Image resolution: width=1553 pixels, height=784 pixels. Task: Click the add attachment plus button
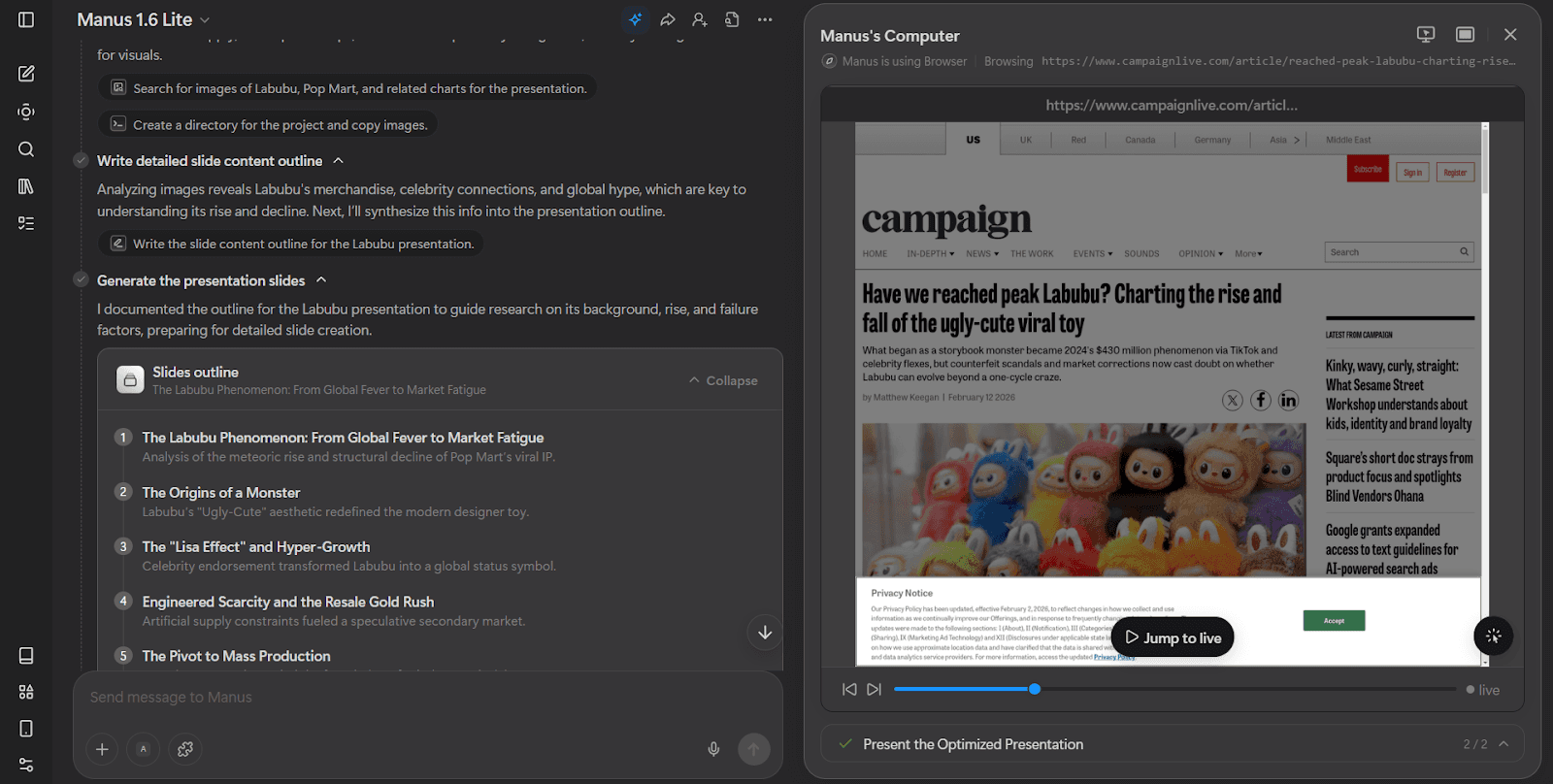102,749
